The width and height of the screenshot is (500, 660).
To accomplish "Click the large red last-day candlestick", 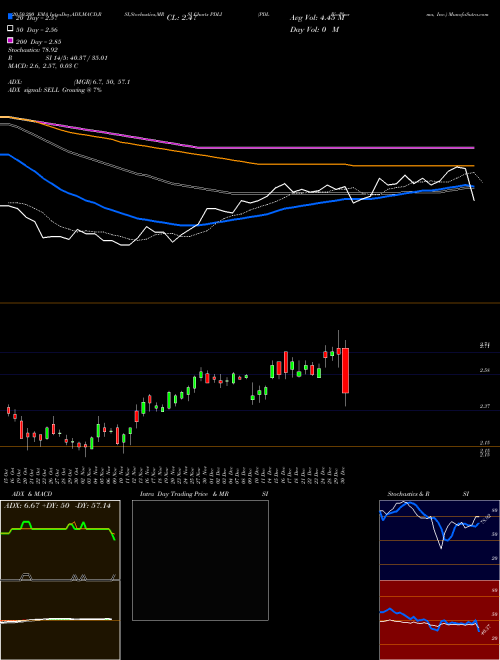I will coord(346,370).
